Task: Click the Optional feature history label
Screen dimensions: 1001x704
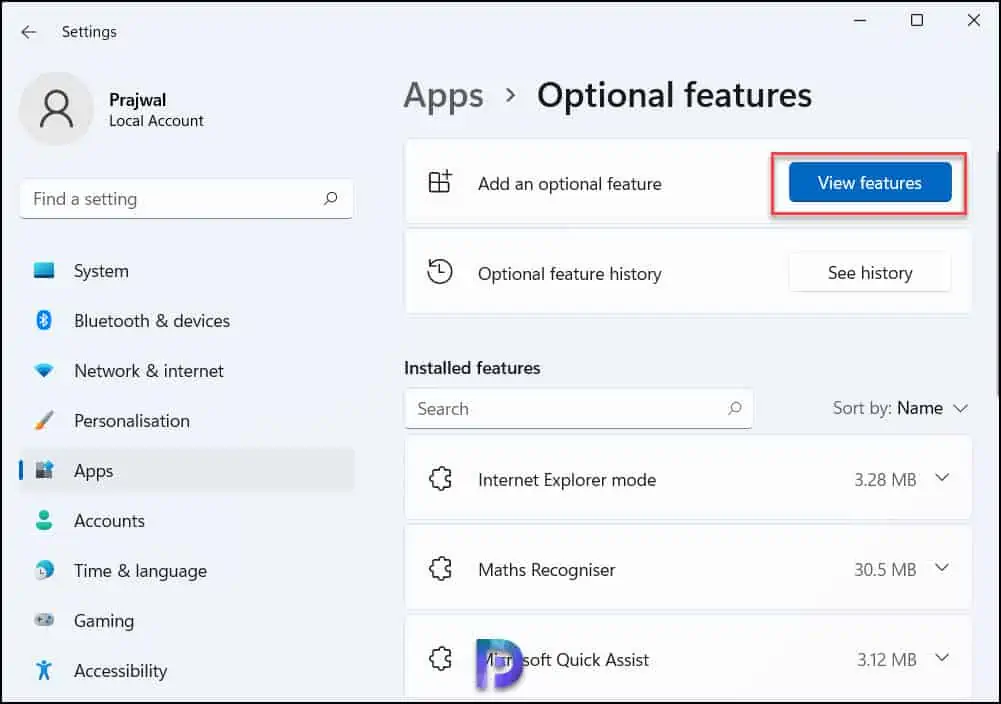Action: pos(569,274)
